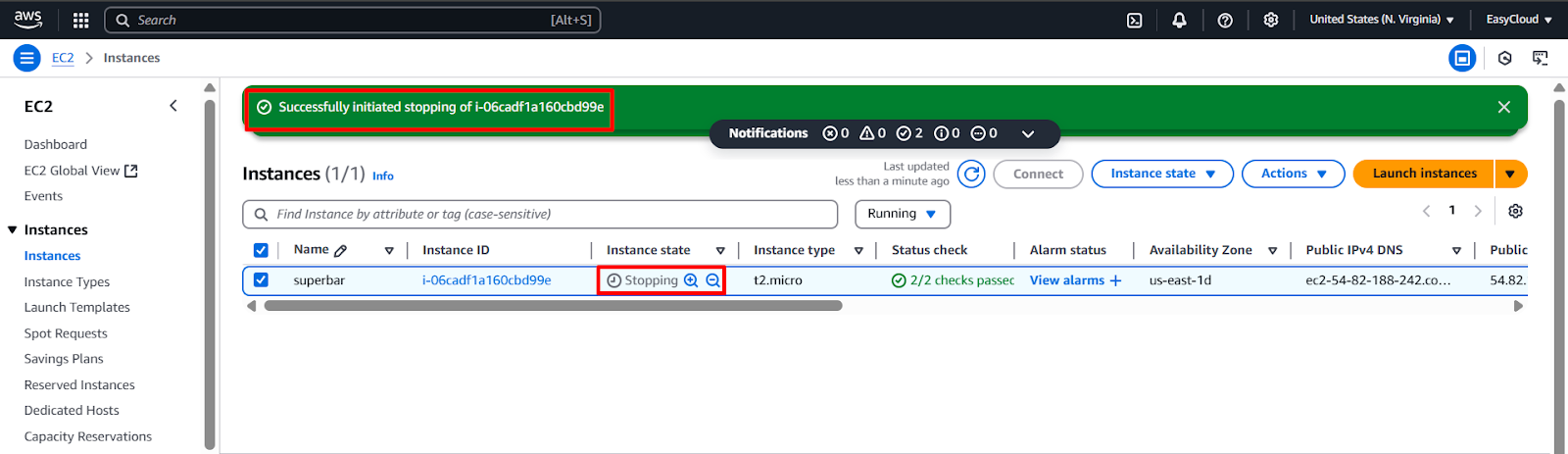The height and width of the screenshot is (454, 1568).
Task: Click the horizontal table scrollbar
Action: pyautogui.click(x=553, y=306)
